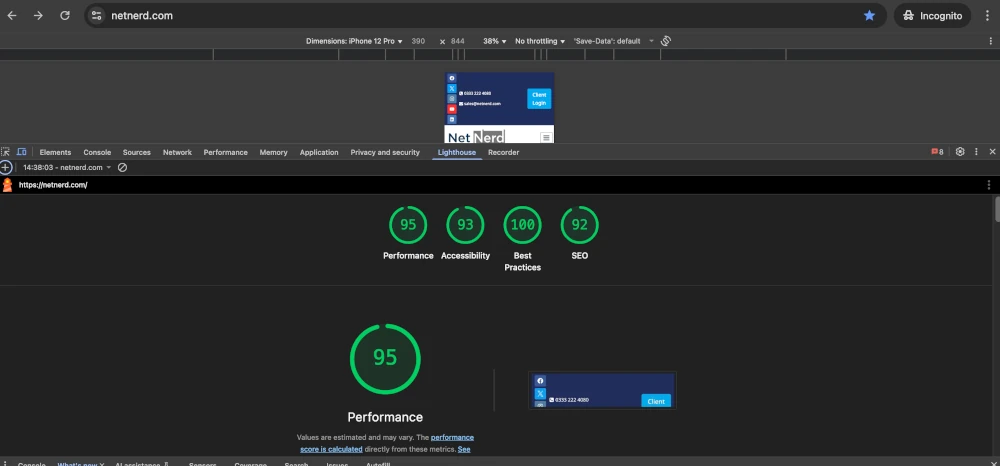Screen dimensions: 1000x466
Task: Reload the page
Action: point(65,16)
